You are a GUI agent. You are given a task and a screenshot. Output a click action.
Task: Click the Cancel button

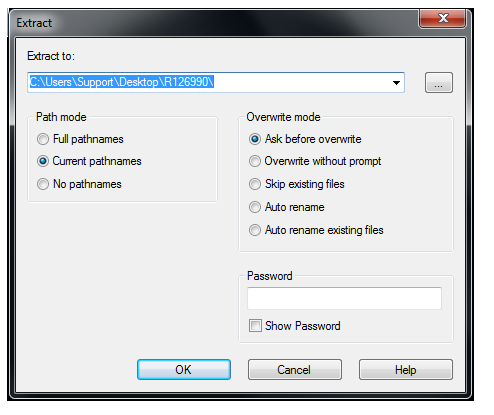pos(295,369)
